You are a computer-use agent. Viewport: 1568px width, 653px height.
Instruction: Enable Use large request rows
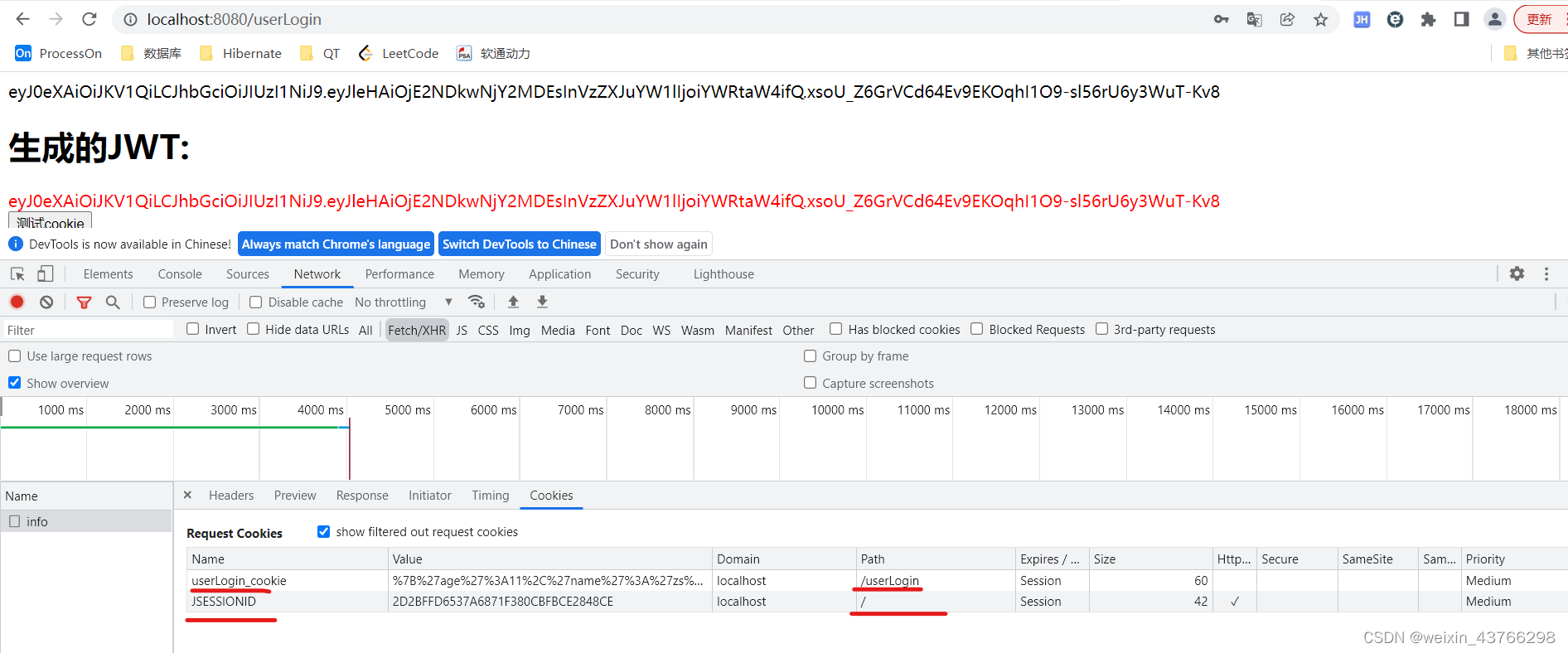coord(15,356)
